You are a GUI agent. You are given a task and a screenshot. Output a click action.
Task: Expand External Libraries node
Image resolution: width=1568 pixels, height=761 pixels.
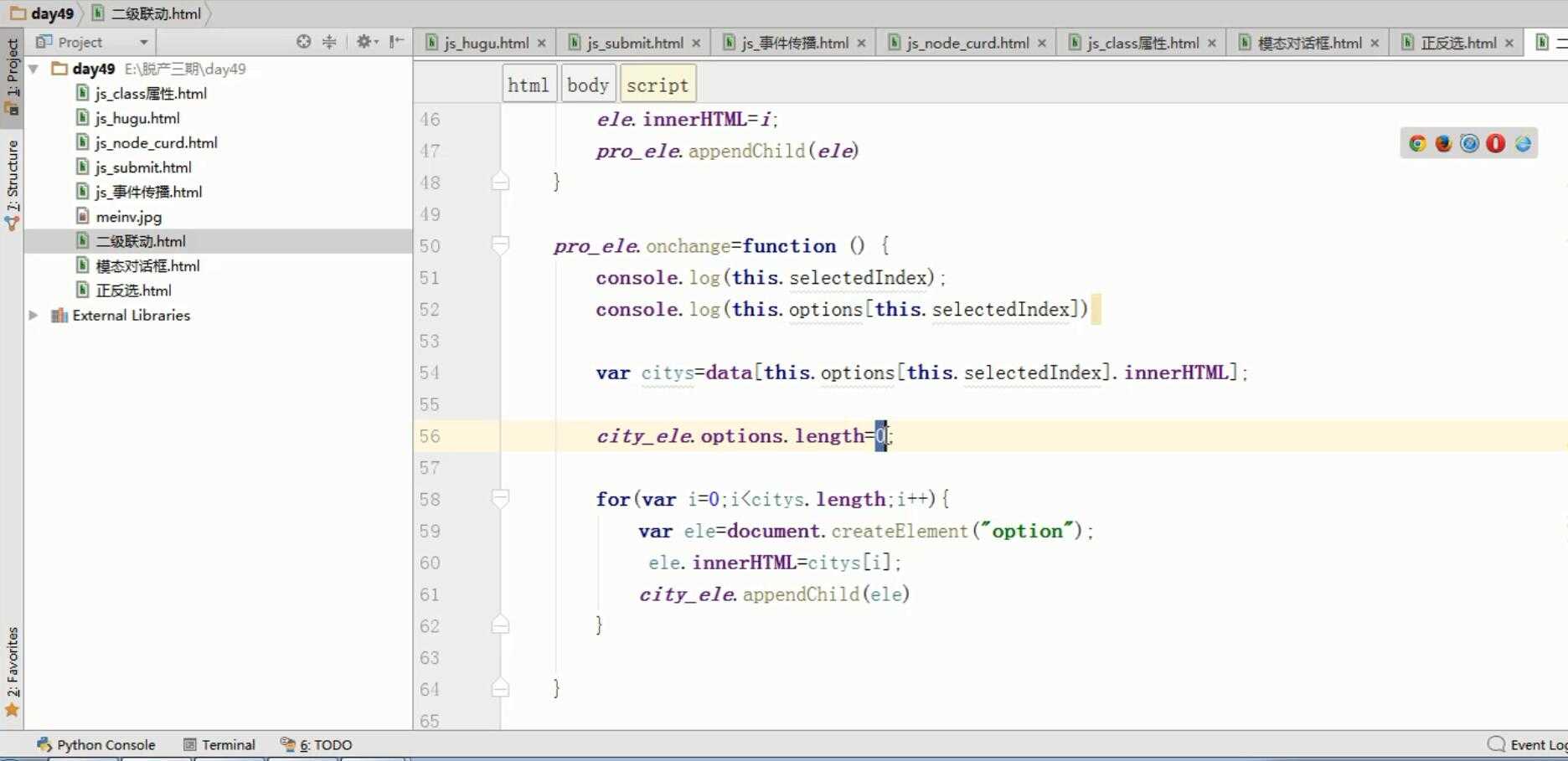pos(34,315)
